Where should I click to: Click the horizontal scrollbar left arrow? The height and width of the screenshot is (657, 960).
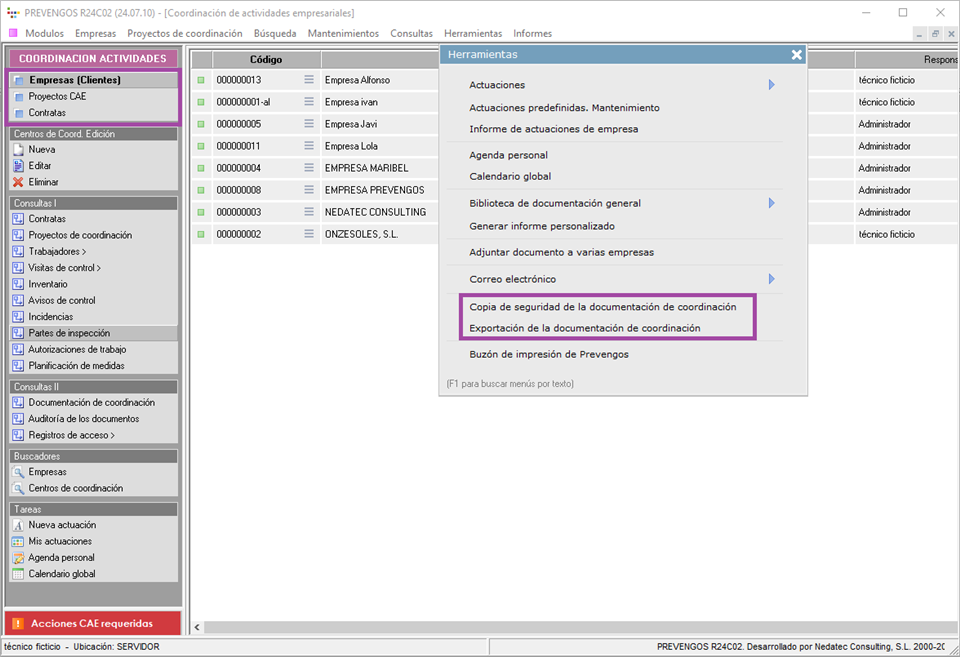pyautogui.click(x=197, y=627)
